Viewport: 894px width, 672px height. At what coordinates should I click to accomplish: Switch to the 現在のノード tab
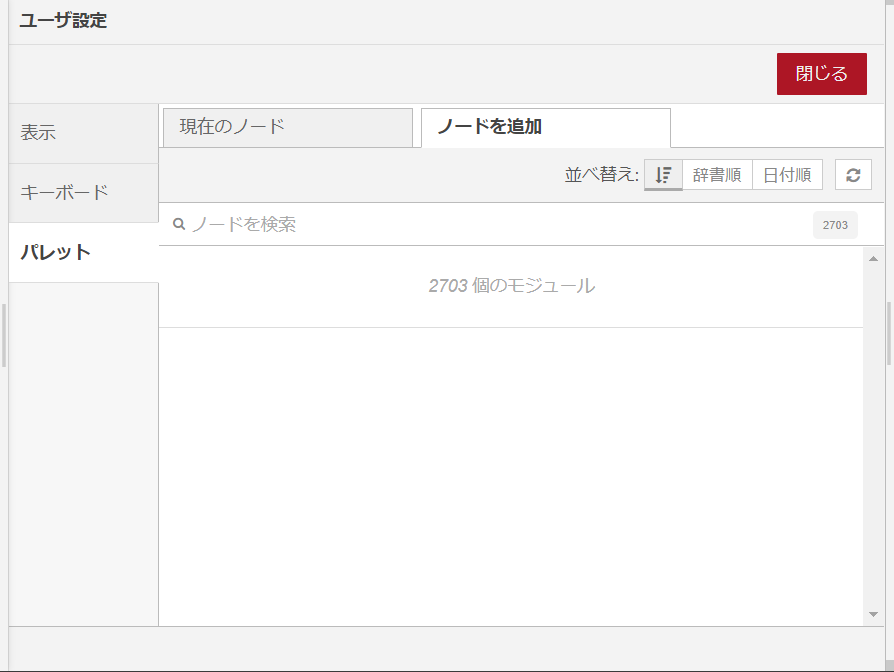click(x=288, y=128)
